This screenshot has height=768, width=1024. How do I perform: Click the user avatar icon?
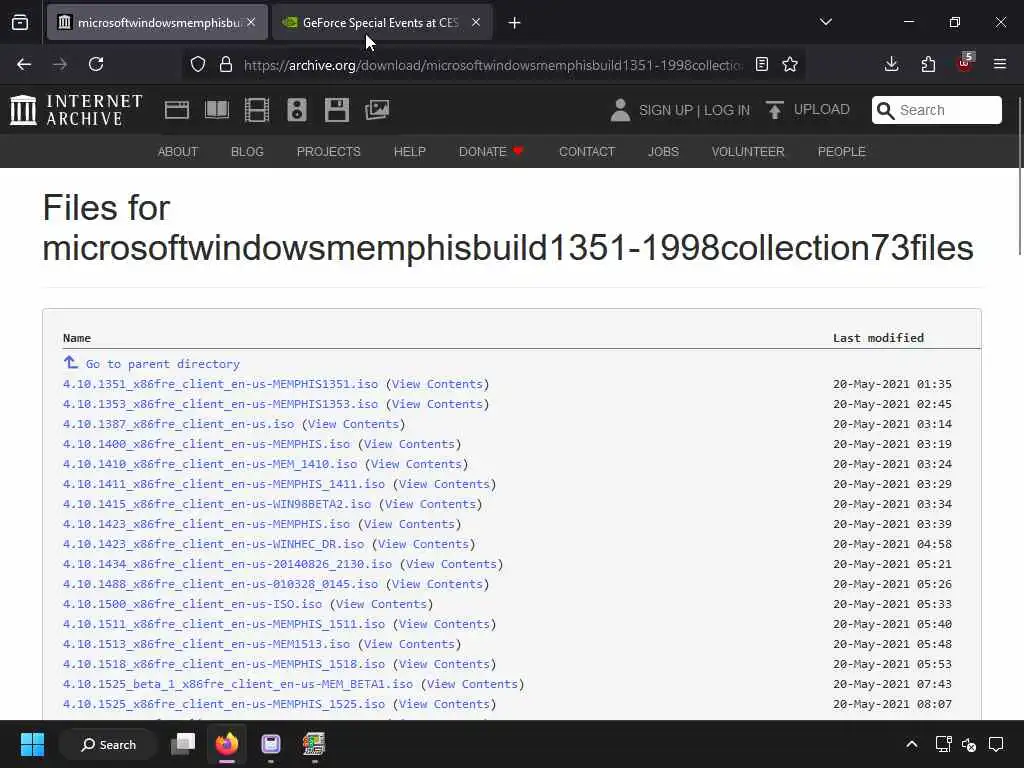coord(620,110)
